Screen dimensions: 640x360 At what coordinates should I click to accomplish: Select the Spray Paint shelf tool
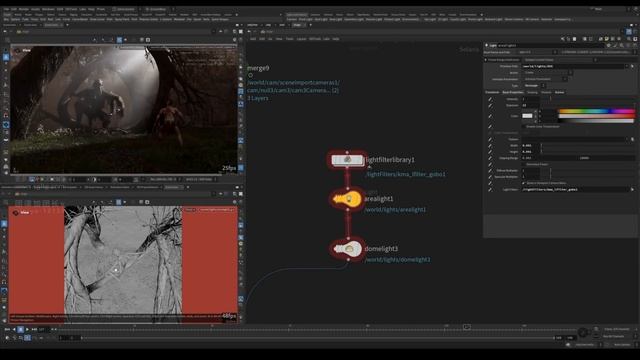(121, 19)
